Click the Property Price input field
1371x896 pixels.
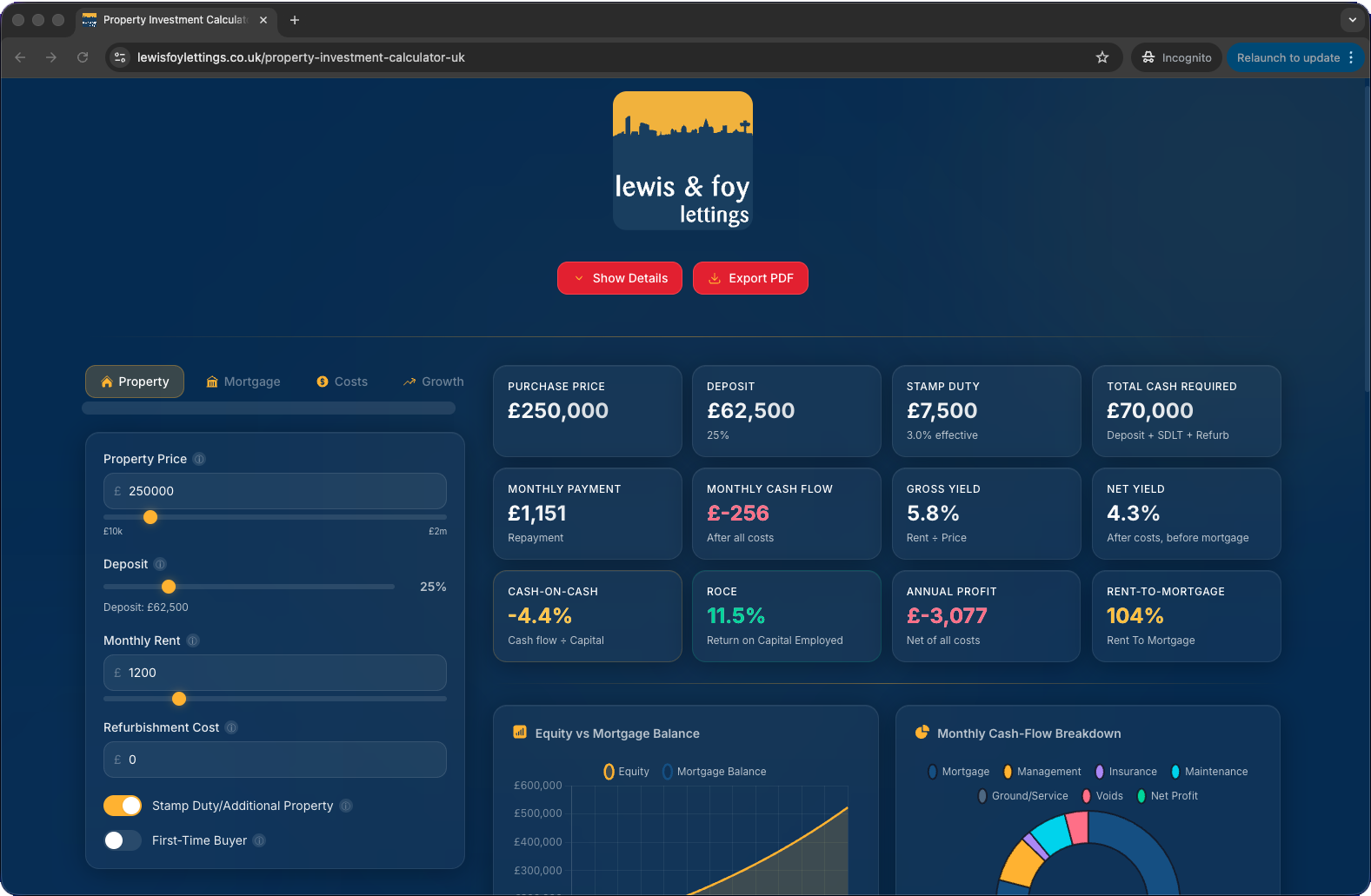275,491
